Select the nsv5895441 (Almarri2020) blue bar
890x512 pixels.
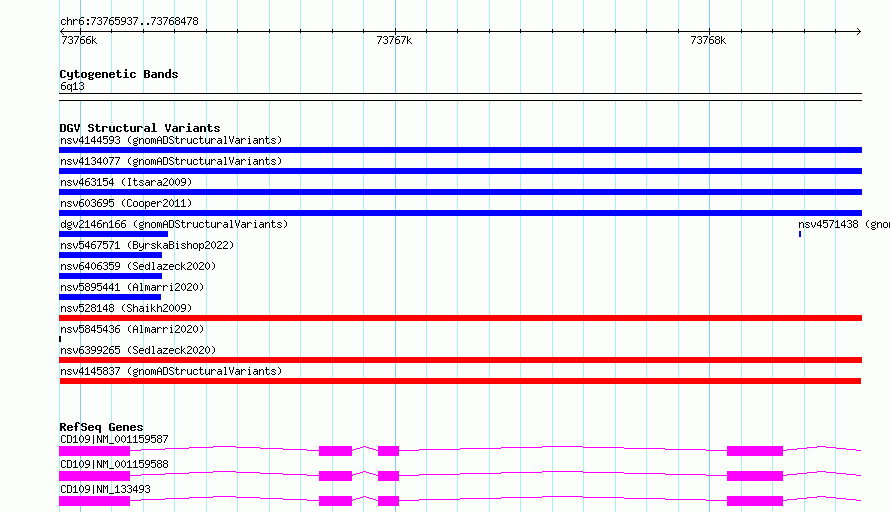(110, 297)
